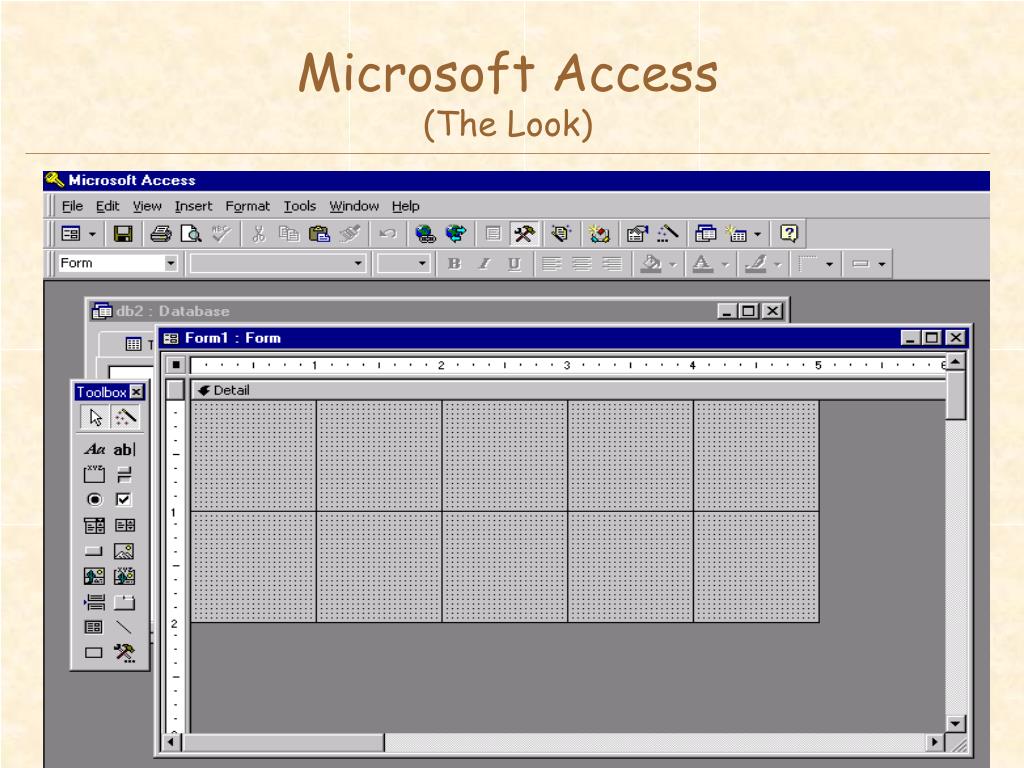The image size is (1024, 768).
Task: Click the Undo arrow icon
Action: click(x=387, y=234)
